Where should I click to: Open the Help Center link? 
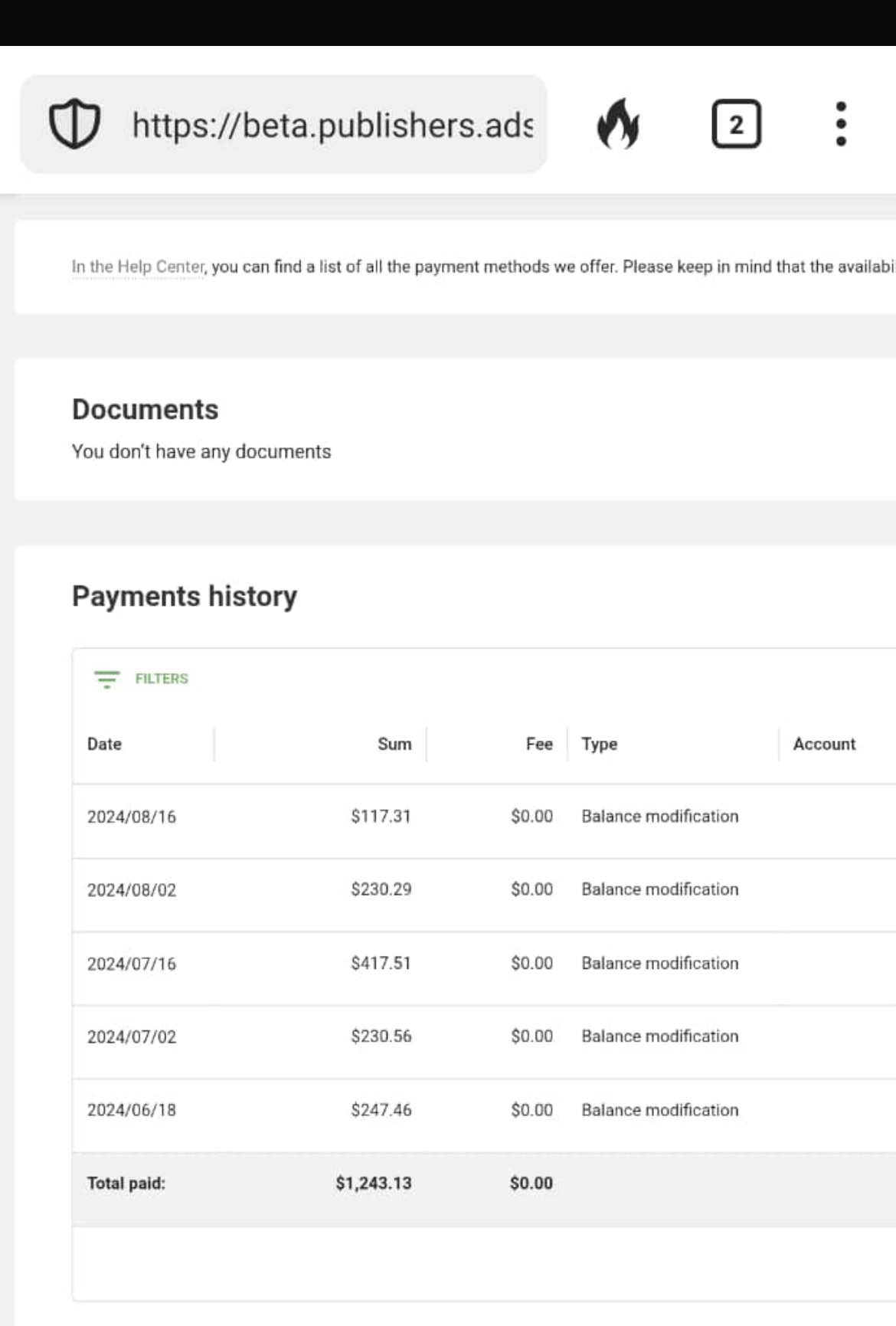pyautogui.click(x=138, y=267)
